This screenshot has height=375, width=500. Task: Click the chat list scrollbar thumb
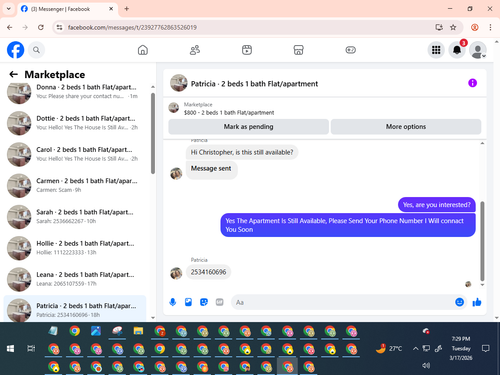point(153,133)
